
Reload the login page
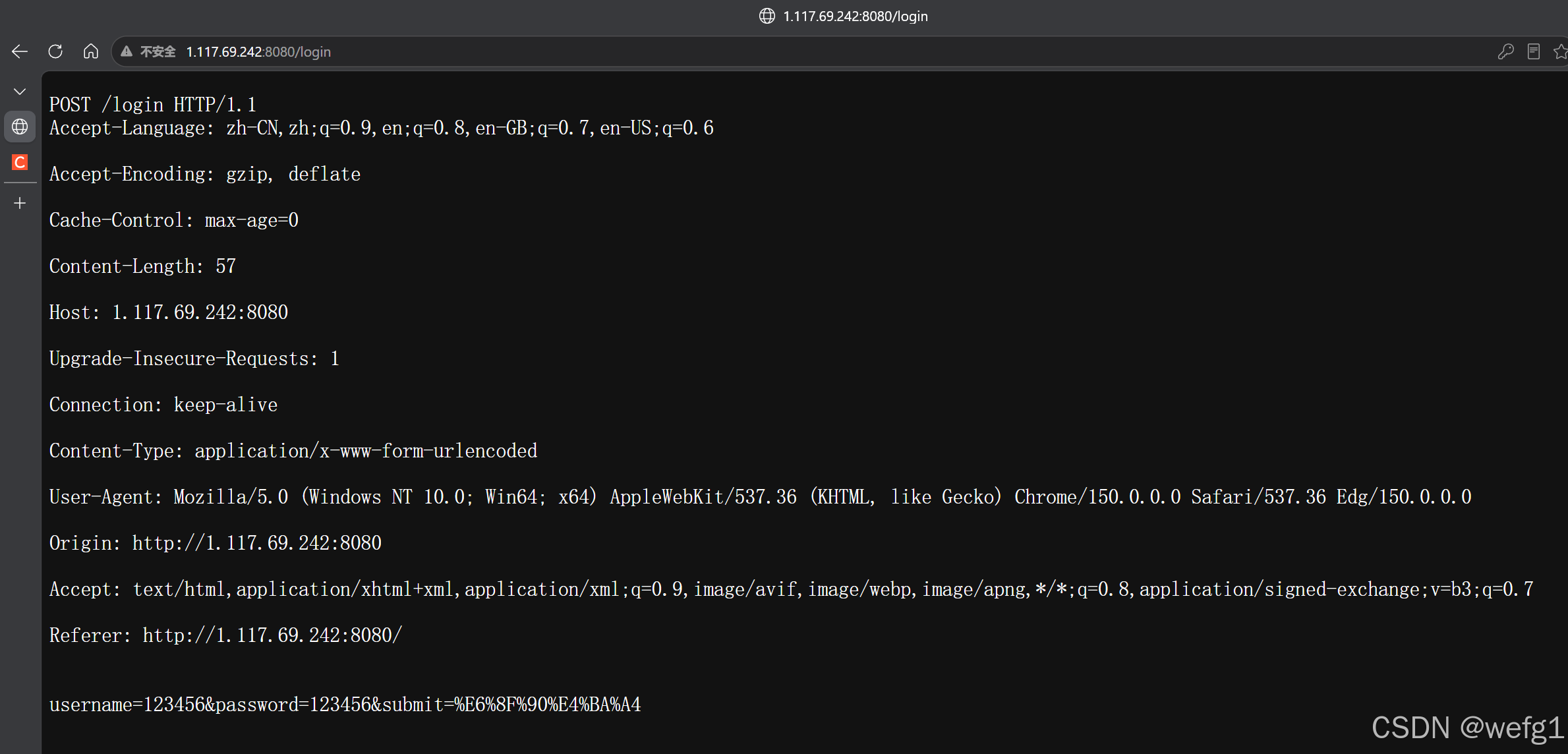55,51
